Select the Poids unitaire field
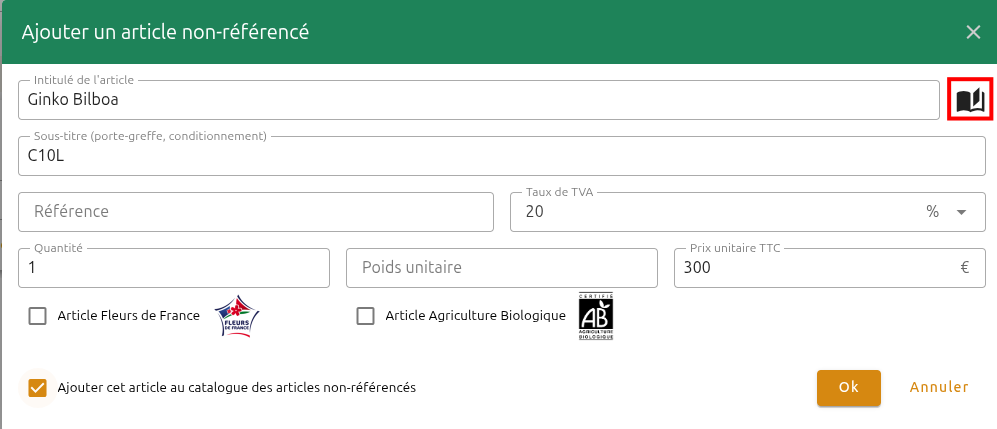 point(502,268)
